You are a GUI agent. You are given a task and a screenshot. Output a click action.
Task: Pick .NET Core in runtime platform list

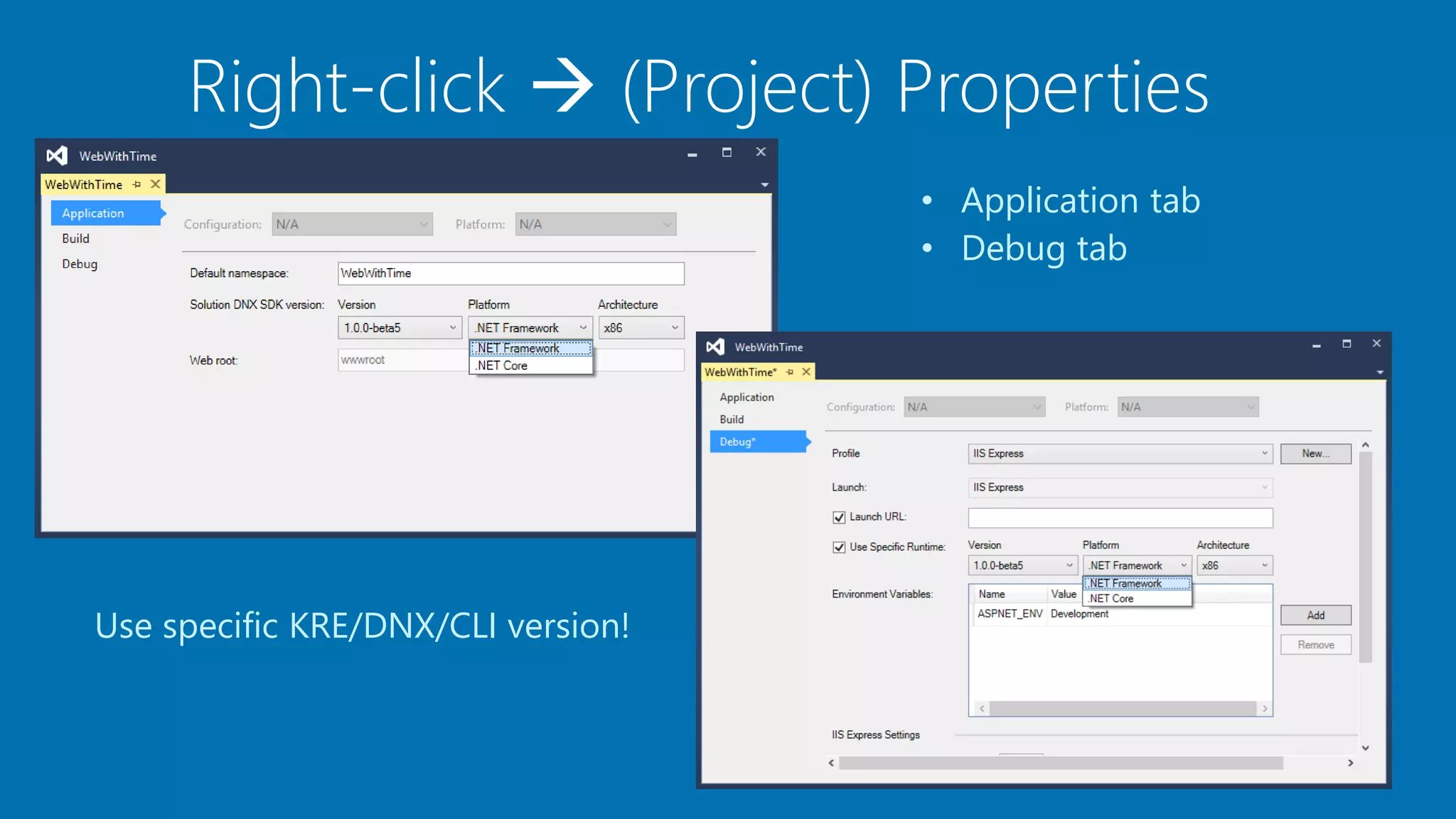coord(1137,599)
